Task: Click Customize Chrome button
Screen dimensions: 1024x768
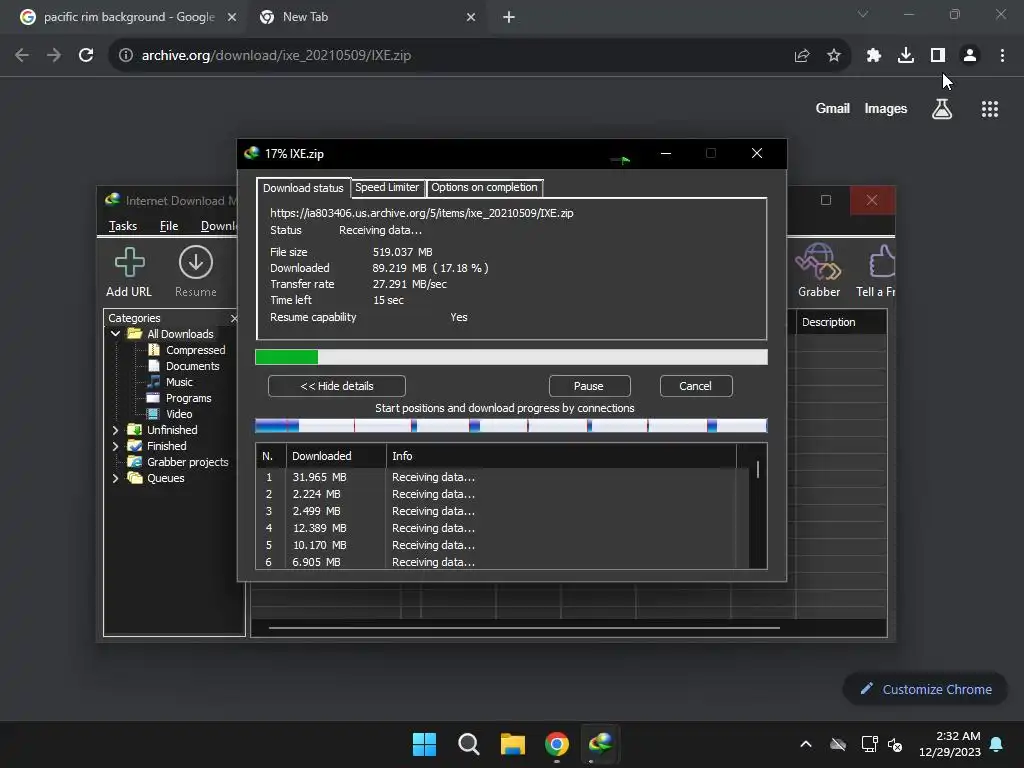Action: coord(925,689)
